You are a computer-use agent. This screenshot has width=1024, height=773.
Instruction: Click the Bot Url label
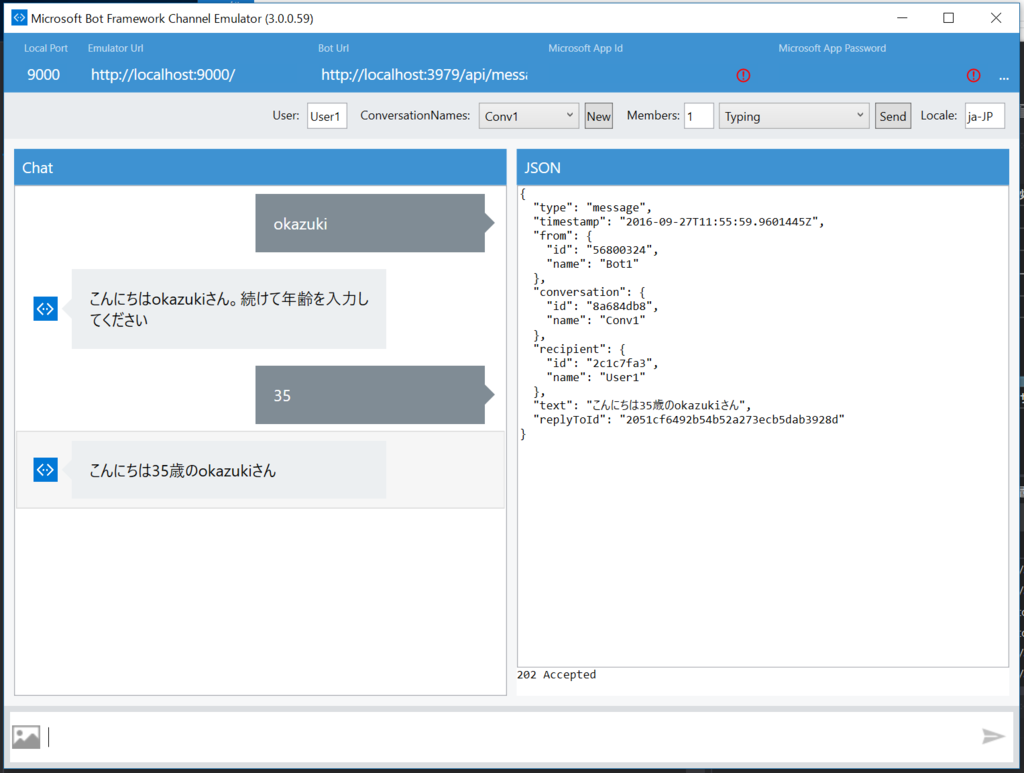click(x=333, y=48)
